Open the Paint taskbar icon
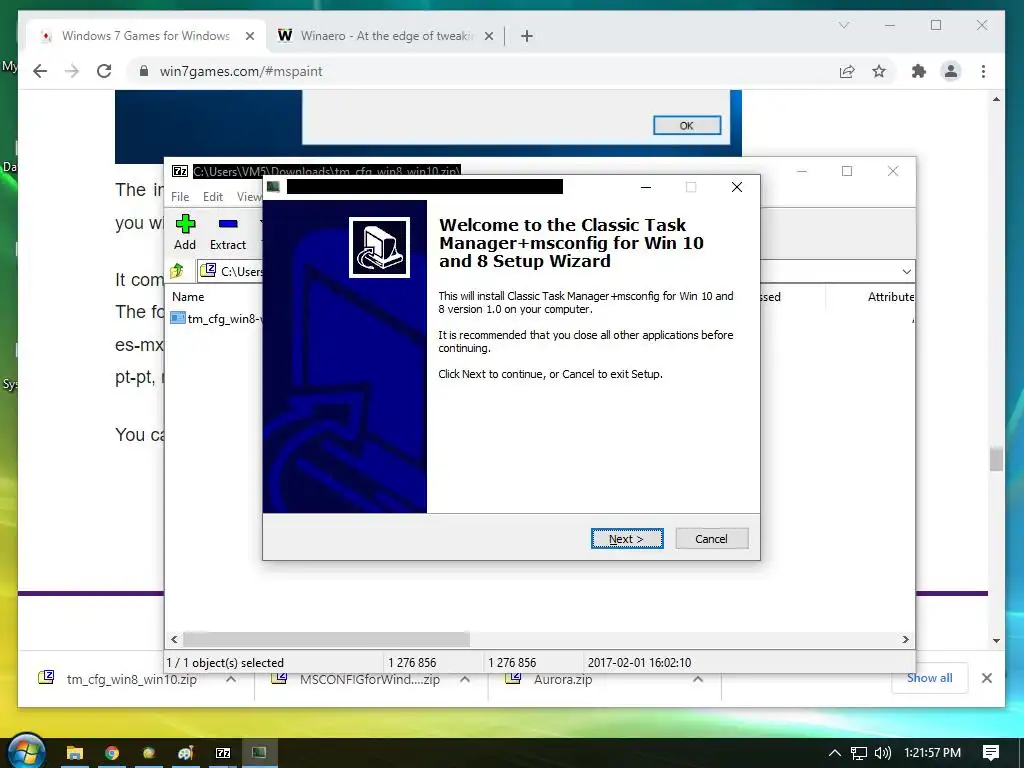 click(x=186, y=753)
